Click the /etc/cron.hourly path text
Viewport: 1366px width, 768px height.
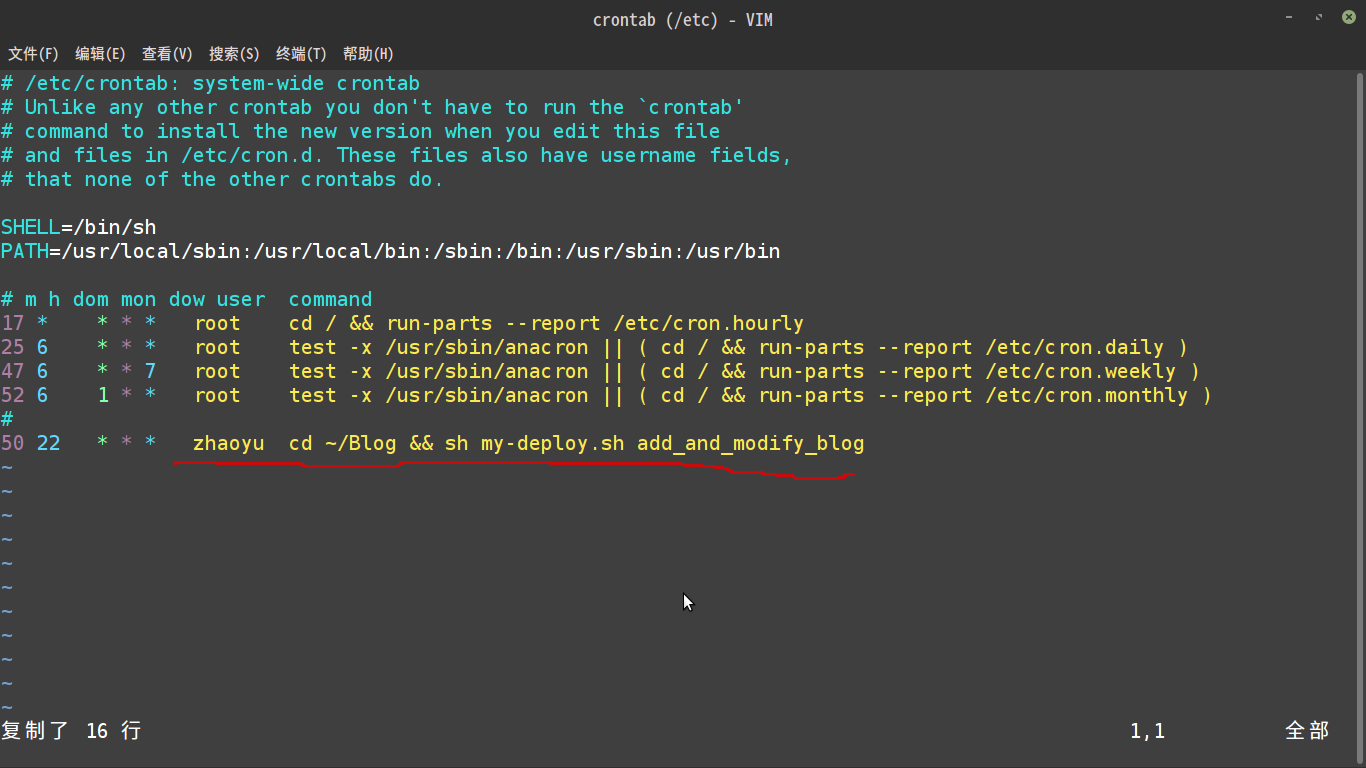click(x=709, y=324)
